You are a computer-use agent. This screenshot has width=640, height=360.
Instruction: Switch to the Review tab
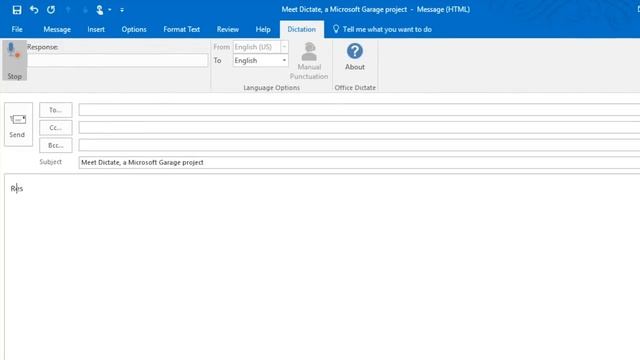click(228, 29)
